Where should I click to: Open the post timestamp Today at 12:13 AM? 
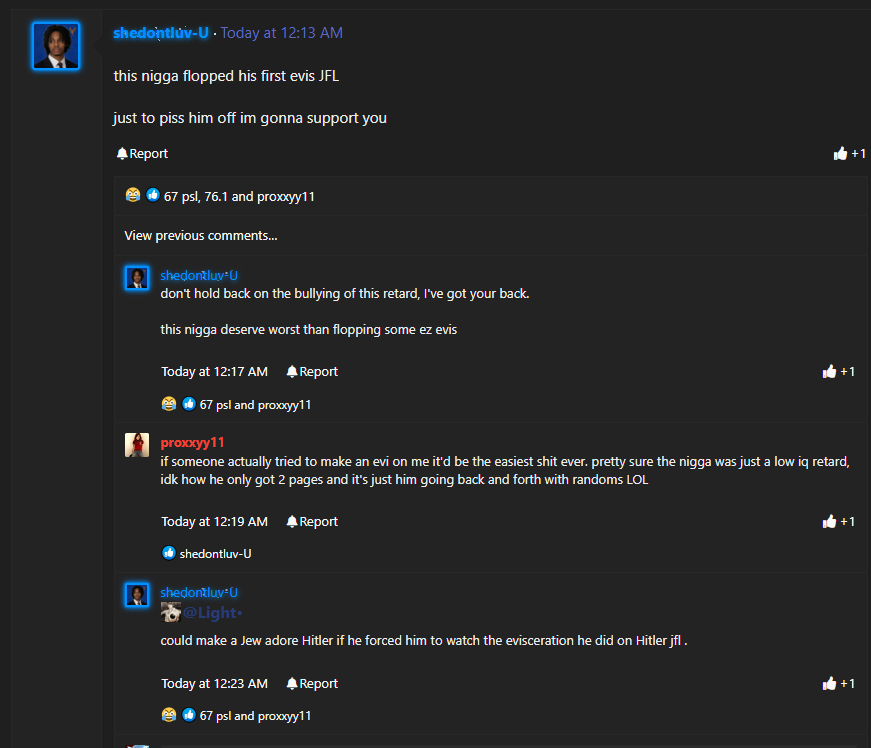pos(282,33)
